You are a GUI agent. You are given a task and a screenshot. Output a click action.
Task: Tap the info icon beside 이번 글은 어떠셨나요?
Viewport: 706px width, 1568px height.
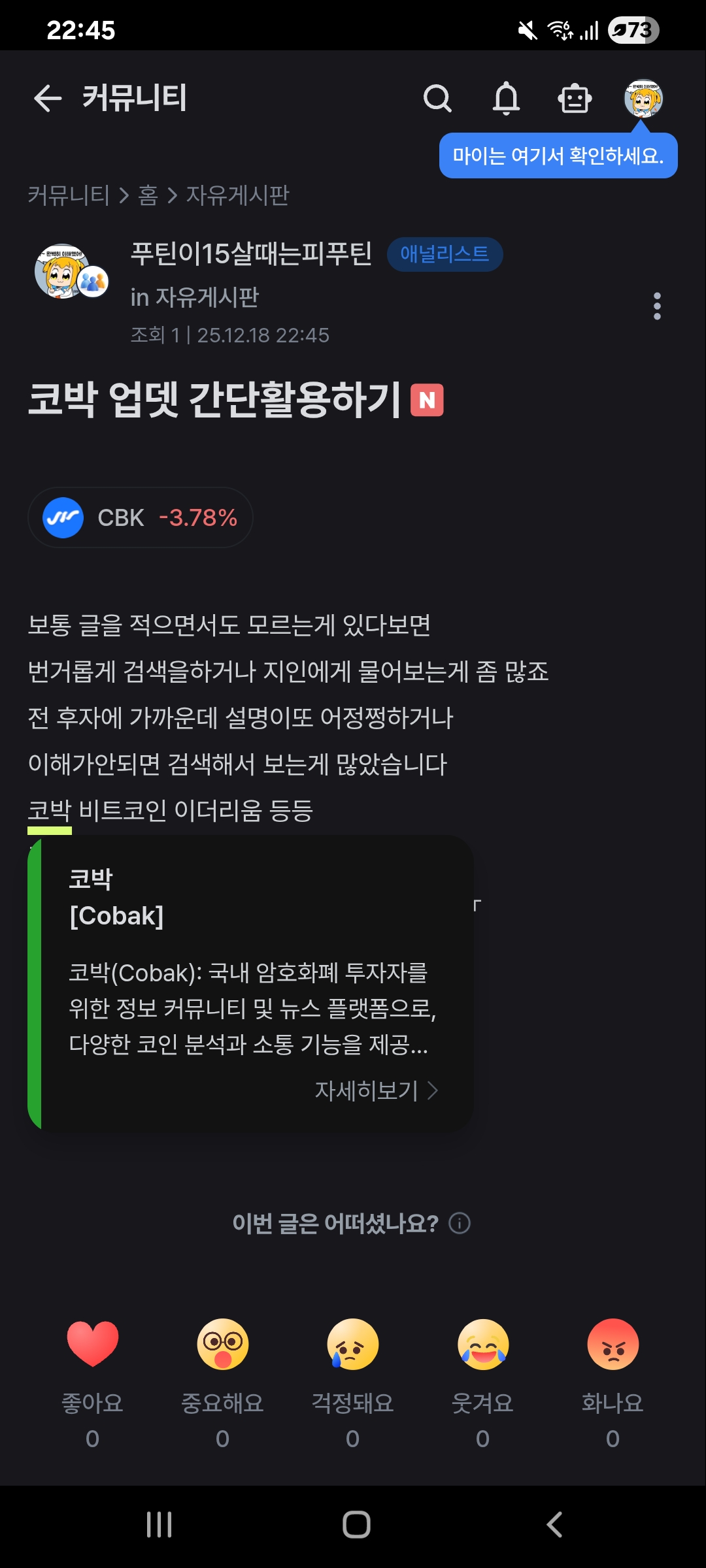pyautogui.click(x=460, y=1223)
